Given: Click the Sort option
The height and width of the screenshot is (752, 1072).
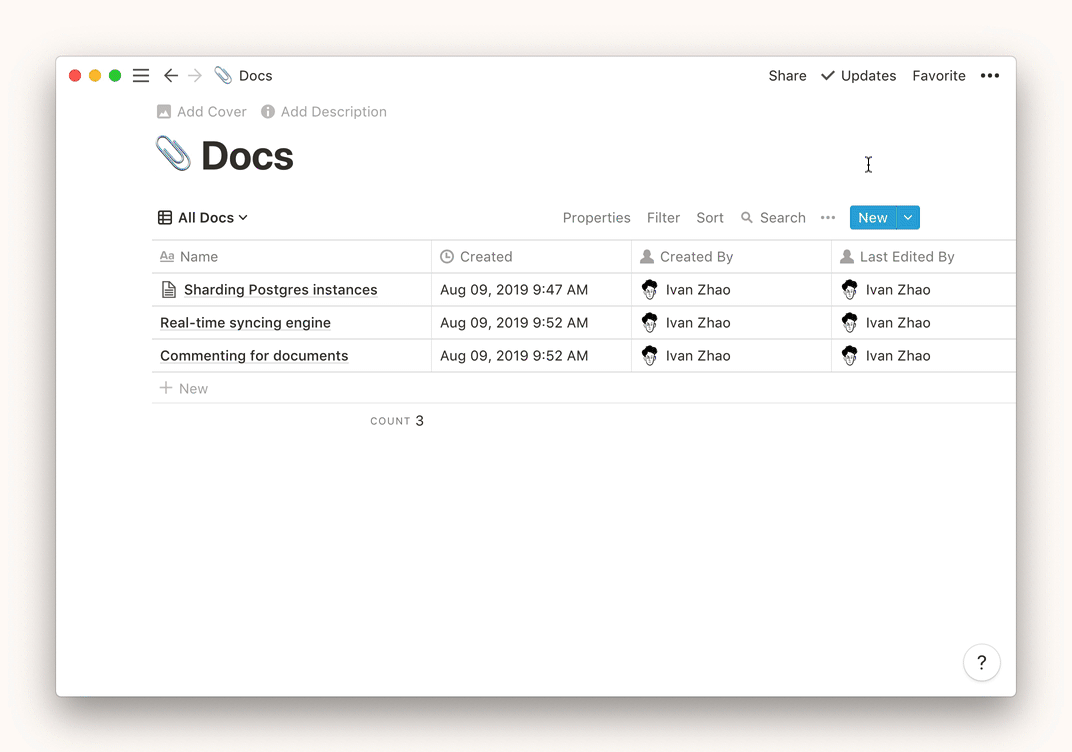Looking at the screenshot, I should pos(710,218).
